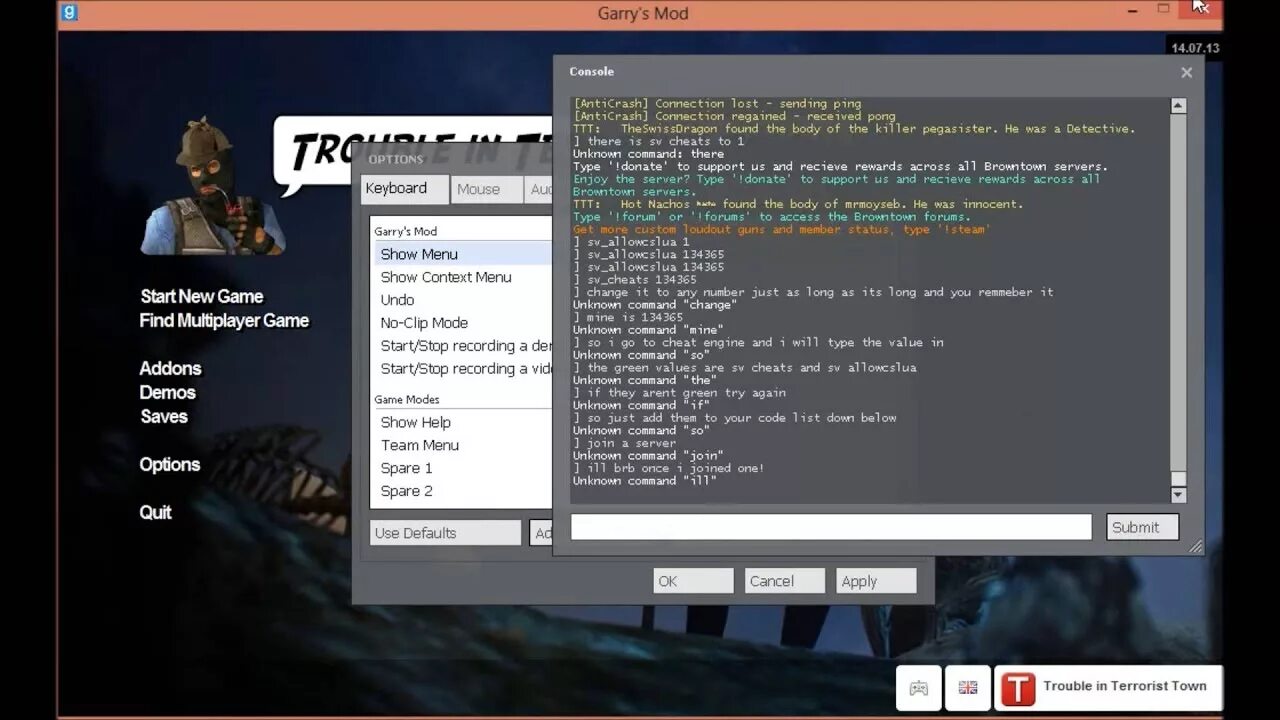Open Find Multiplayer Game

click(224, 320)
